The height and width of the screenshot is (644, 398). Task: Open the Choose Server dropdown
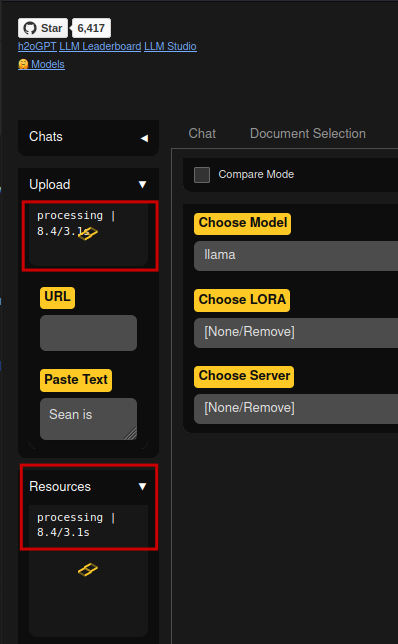point(296,409)
